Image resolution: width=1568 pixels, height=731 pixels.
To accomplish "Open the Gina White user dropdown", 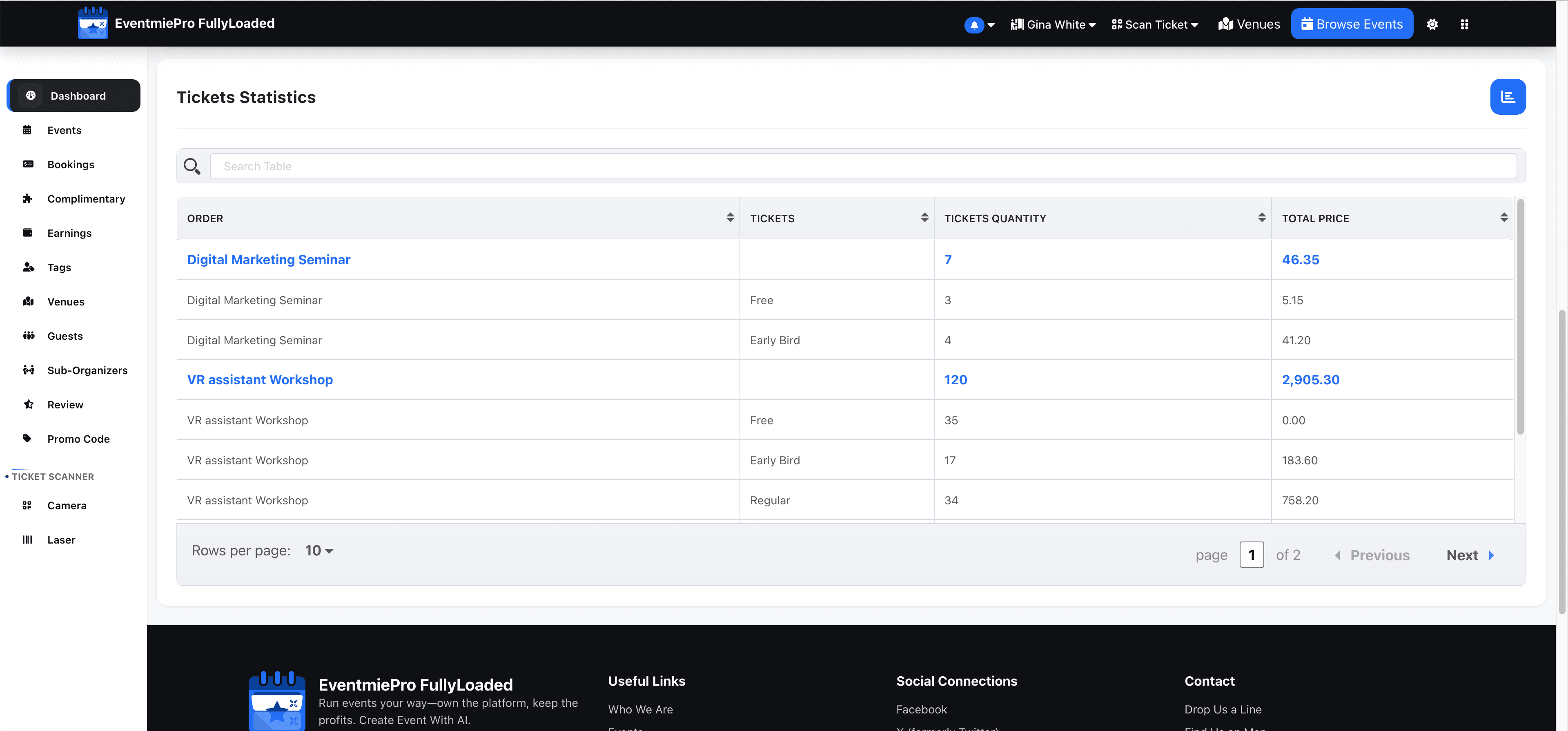I will pyautogui.click(x=1053, y=25).
